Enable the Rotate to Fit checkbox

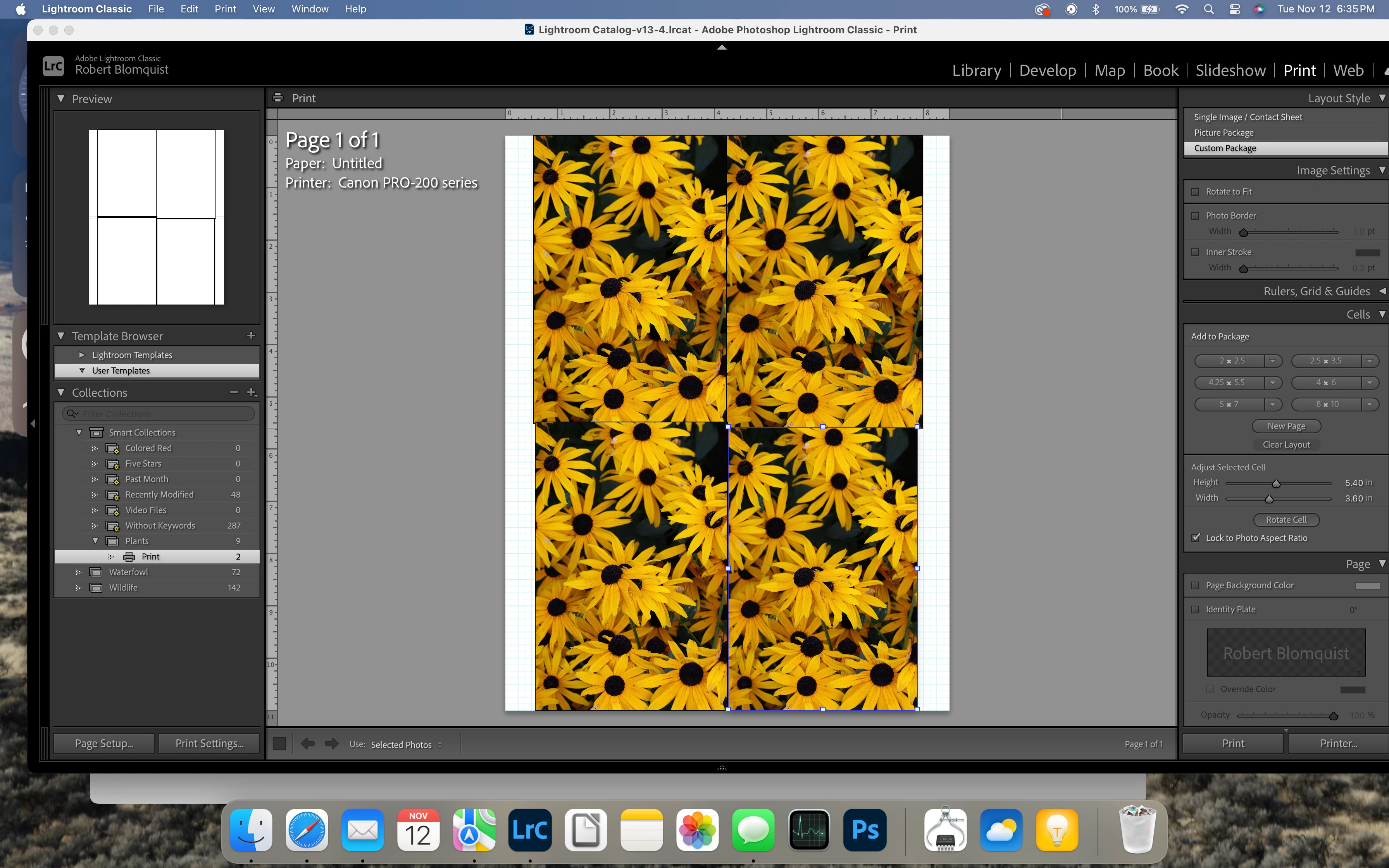click(x=1196, y=192)
